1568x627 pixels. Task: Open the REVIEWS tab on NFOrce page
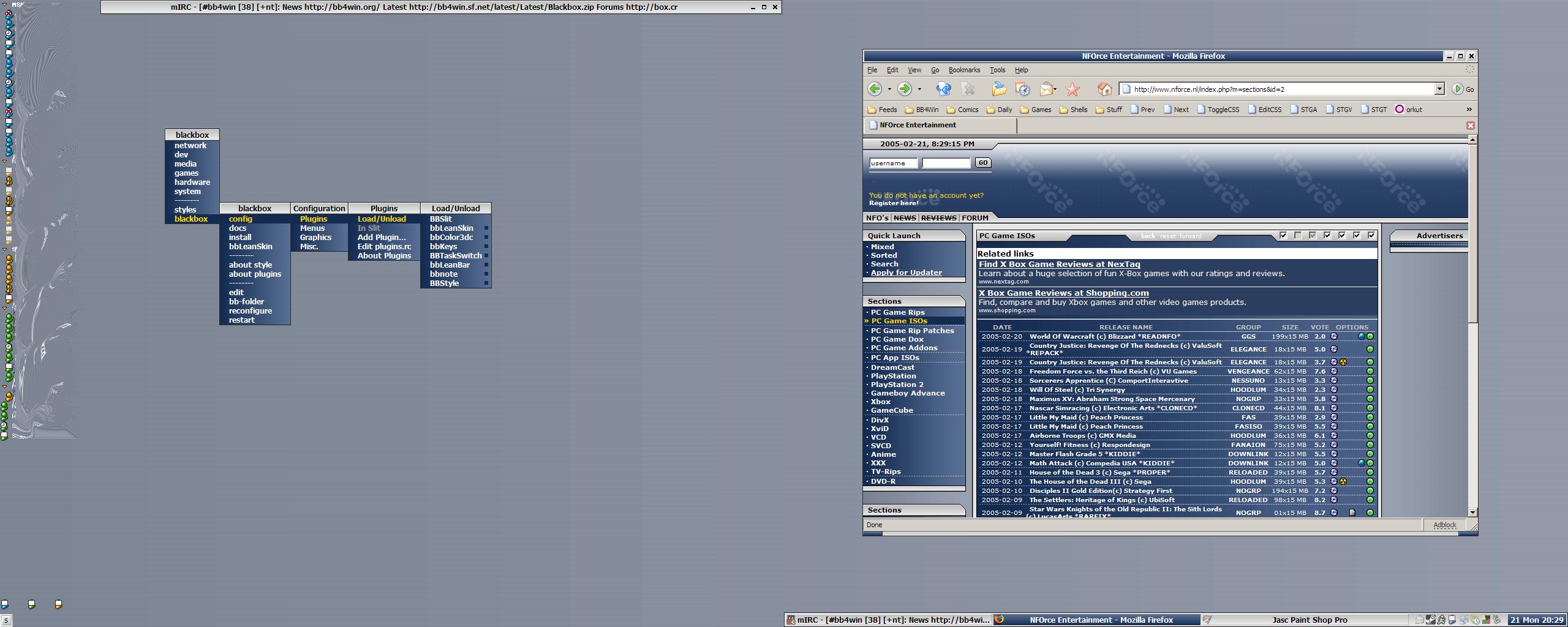(938, 218)
